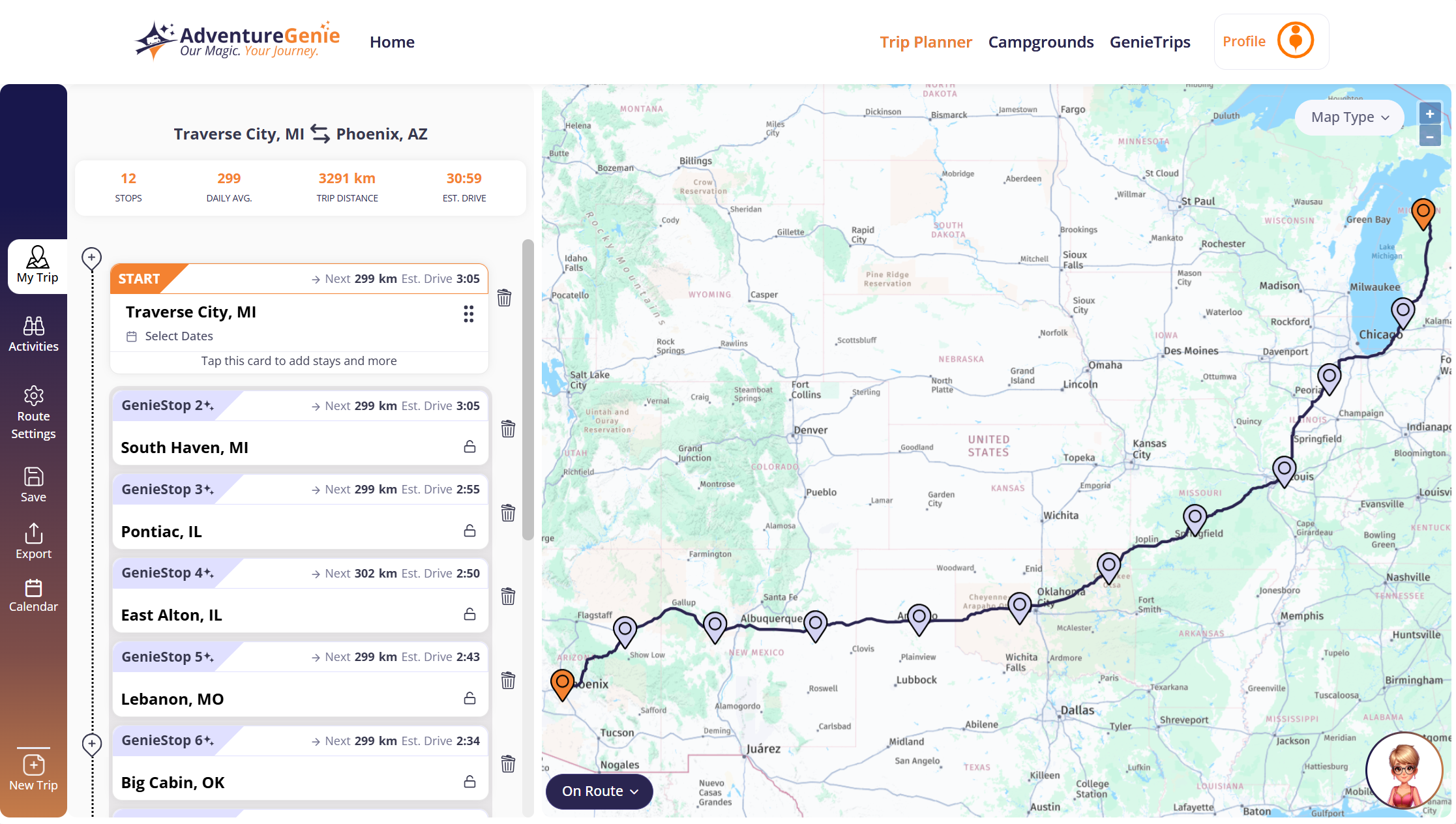1456x824 pixels.
Task: Click the AdventureGenie logo
Action: (x=237, y=40)
